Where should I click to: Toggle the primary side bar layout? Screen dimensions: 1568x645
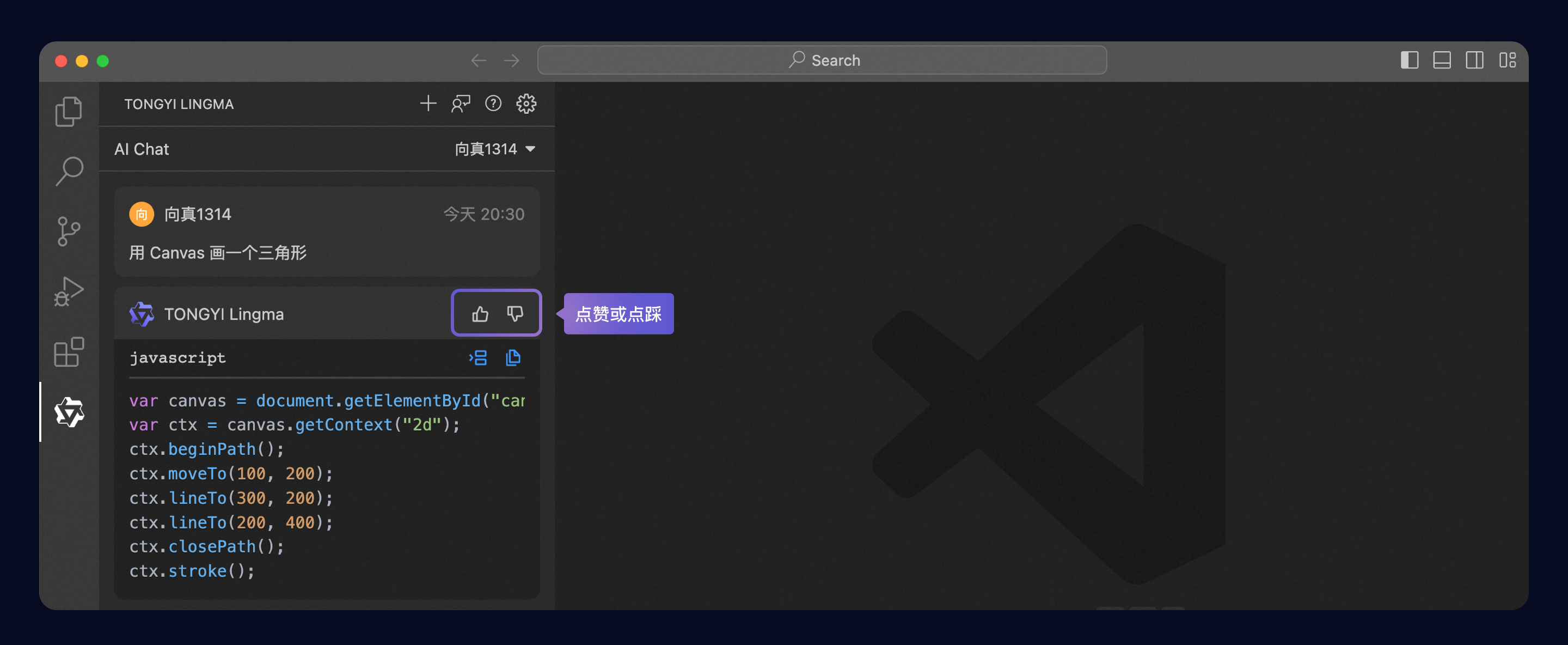[1409, 60]
